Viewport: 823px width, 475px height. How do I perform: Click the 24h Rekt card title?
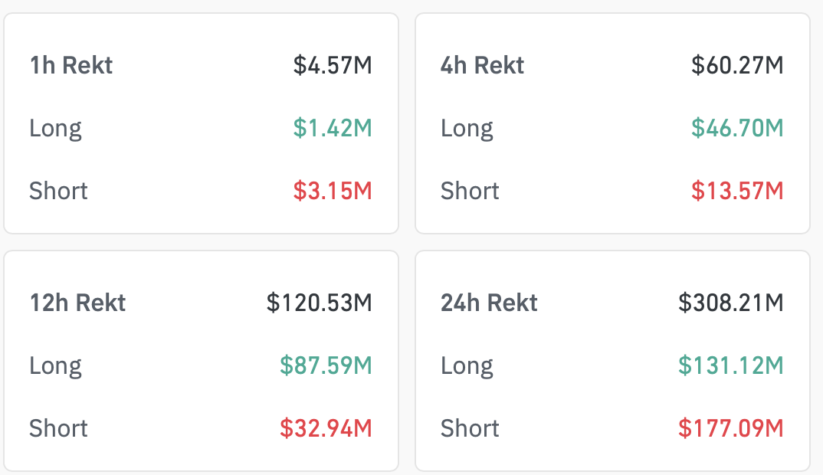(489, 303)
